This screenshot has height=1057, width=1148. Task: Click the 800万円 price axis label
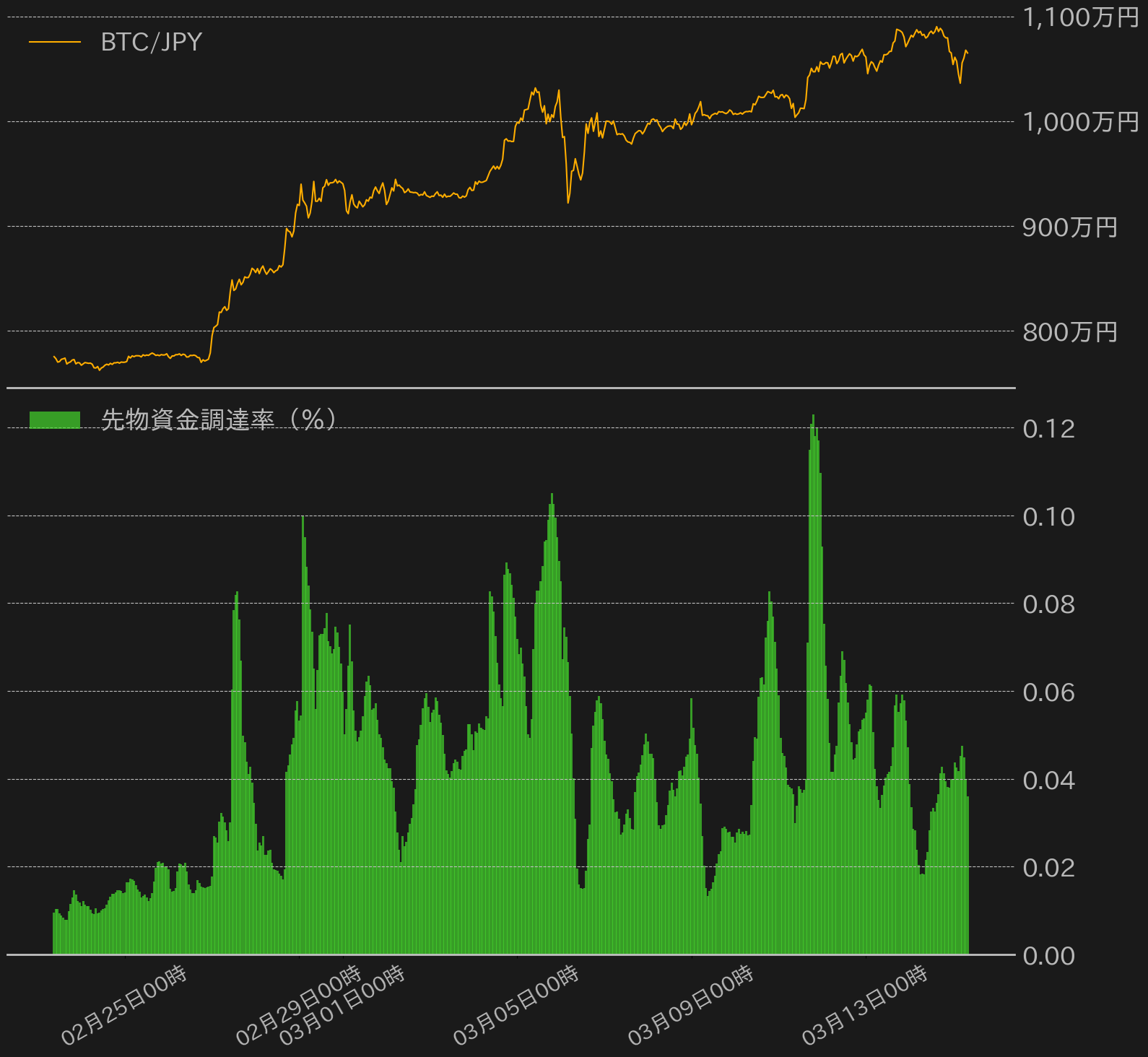1070,332
